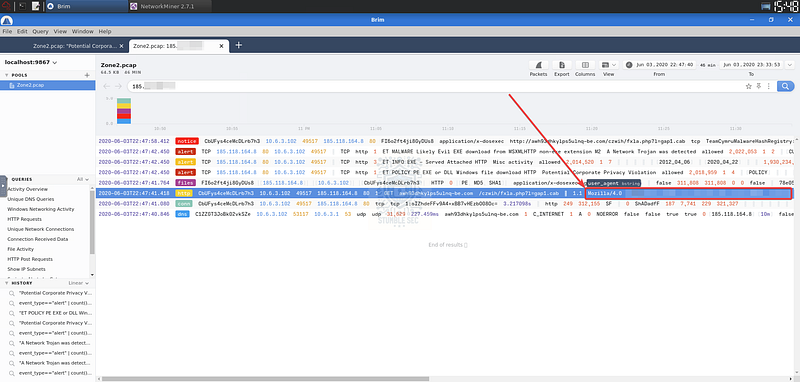Viewport: 800px width, 382px height.
Task: Open the text editor taskbar icon
Action: [x=36, y=6]
